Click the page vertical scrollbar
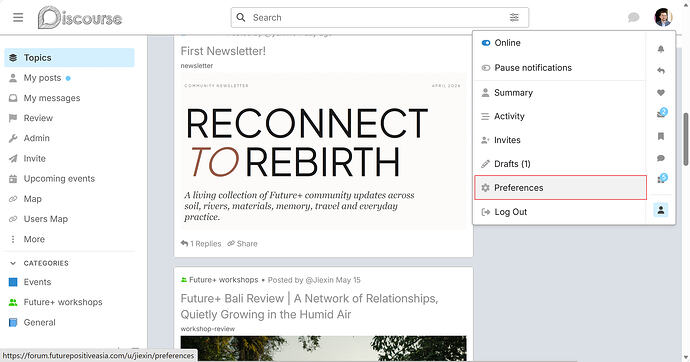The image size is (690, 362). point(686,139)
